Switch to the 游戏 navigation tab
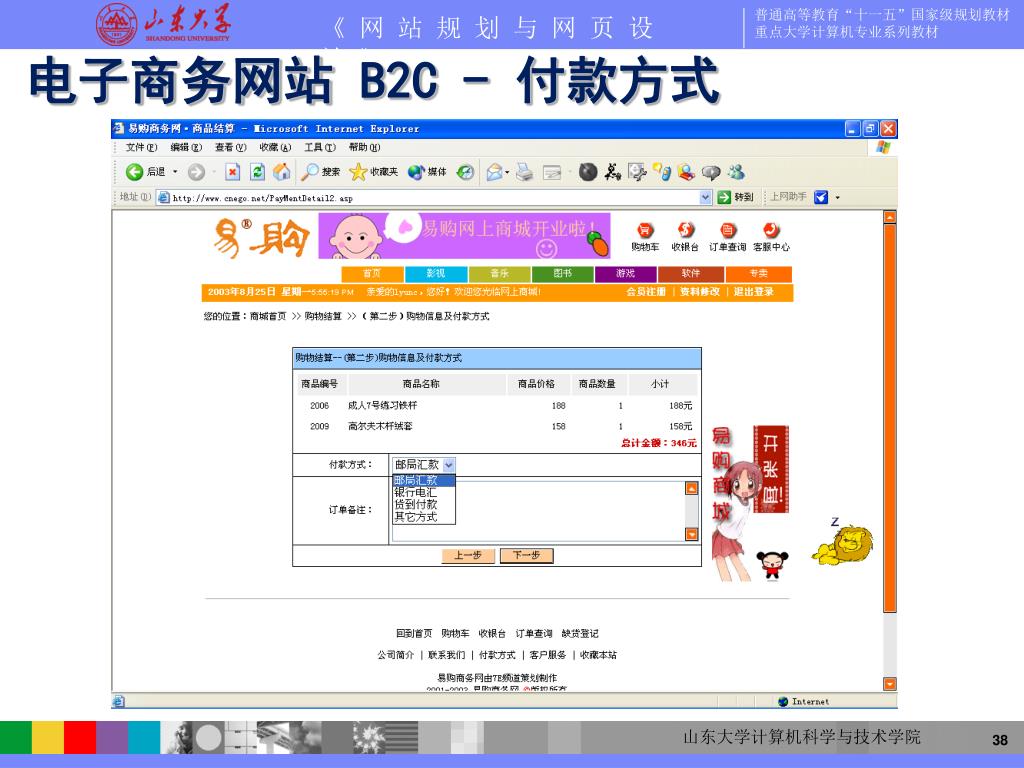Screen dimensions: 1024x768 click(626, 273)
